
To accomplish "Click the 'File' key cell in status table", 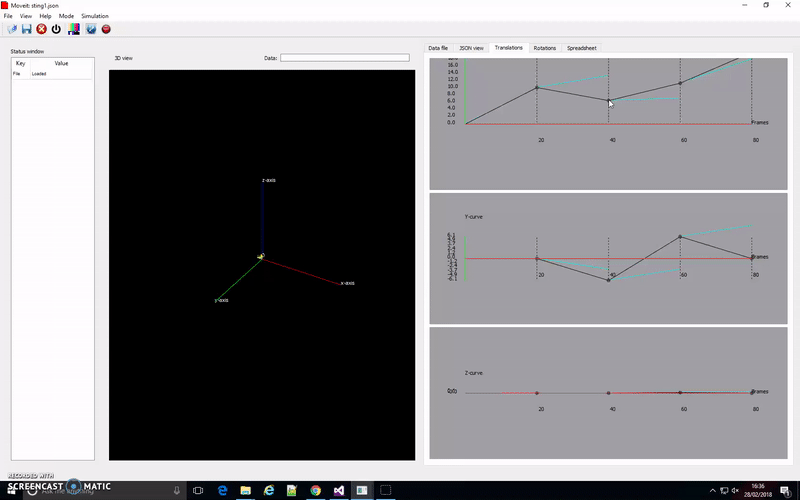I will [x=16, y=74].
